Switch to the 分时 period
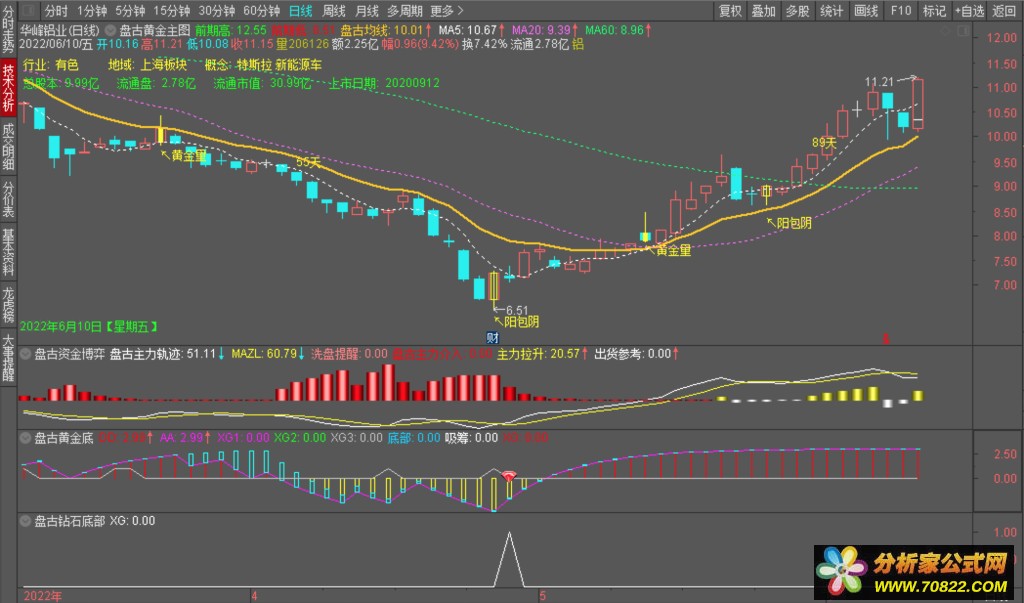 pyautogui.click(x=56, y=10)
